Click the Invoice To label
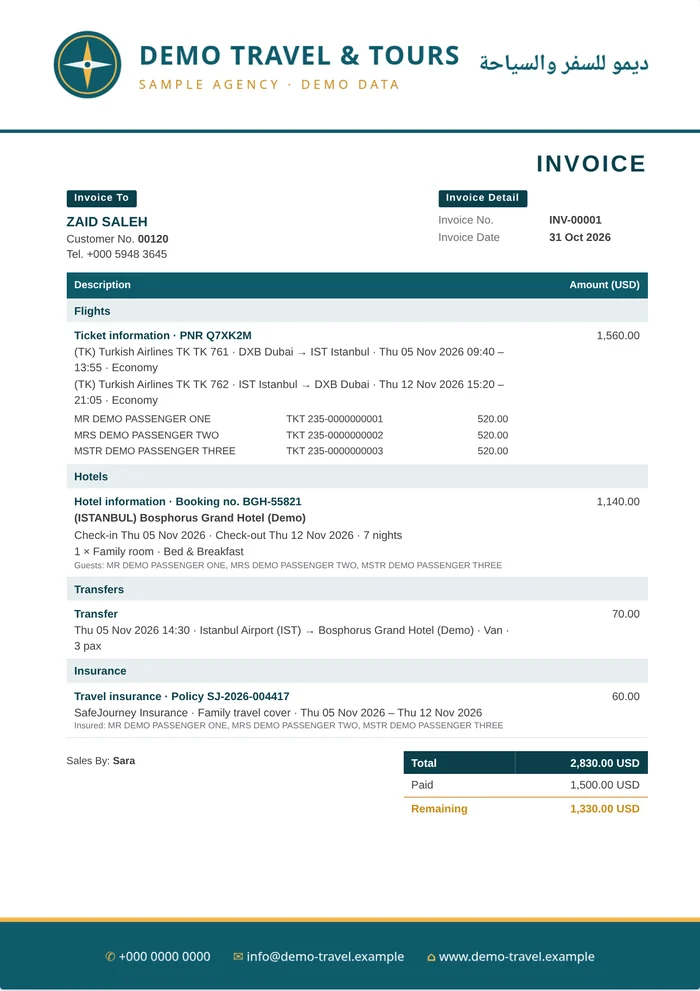 click(x=101, y=198)
